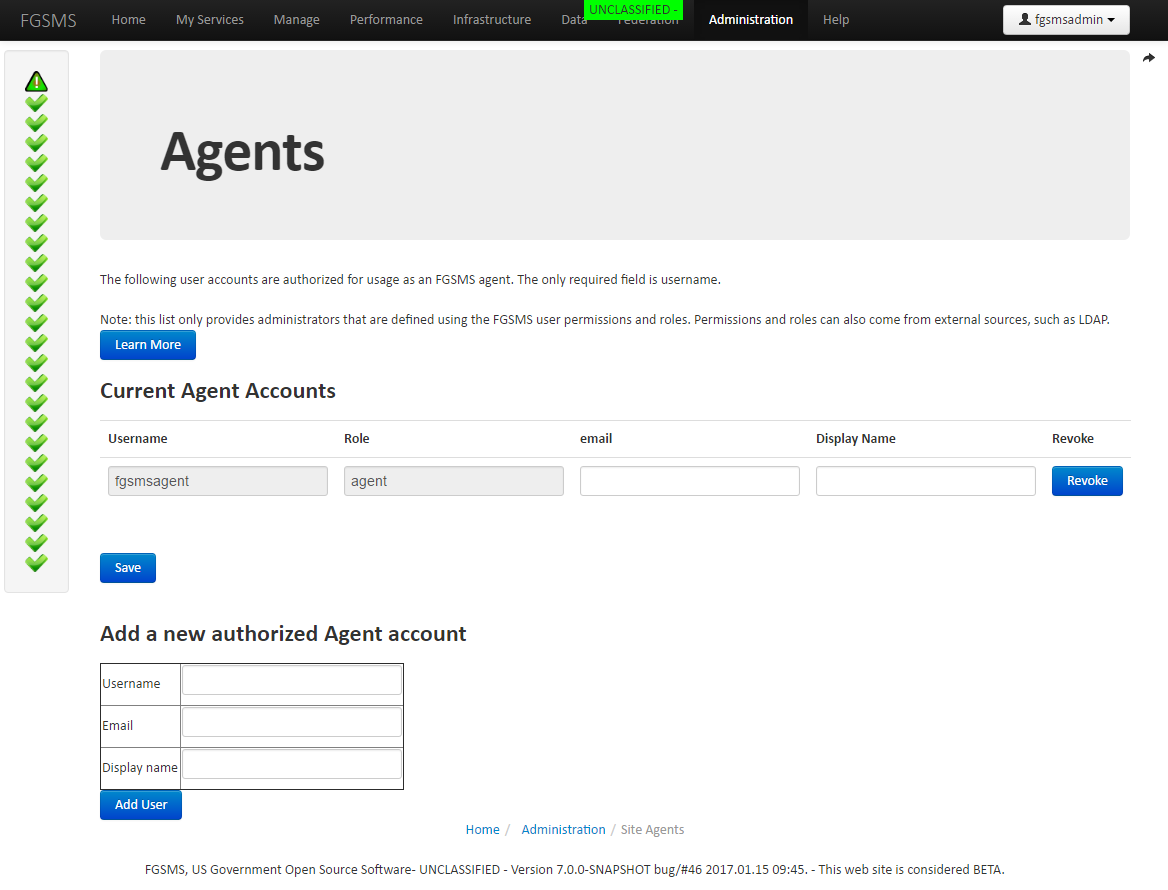Click the new account Username input
Viewport: 1168px width, 890px height.
tap(292, 681)
